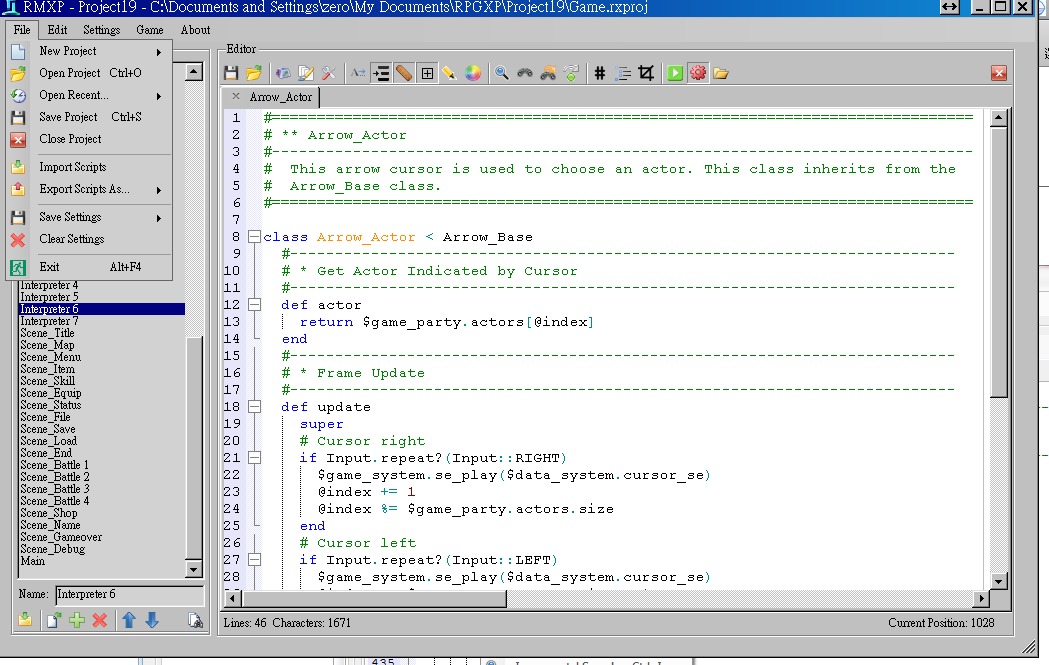The height and width of the screenshot is (665, 1049).
Task: Click the yellow tray with green arrow icon
Action: tap(25, 620)
